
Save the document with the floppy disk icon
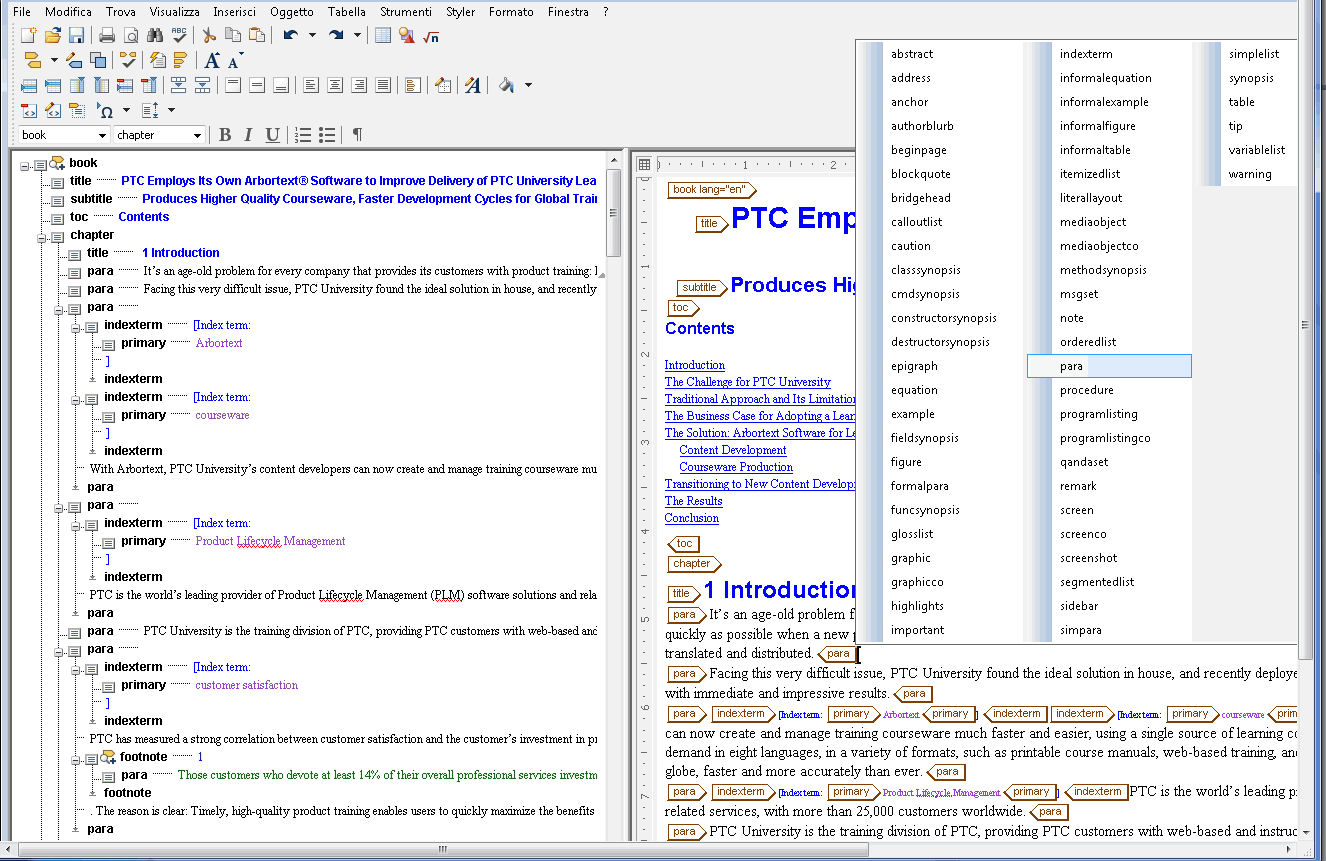coord(77,36)
